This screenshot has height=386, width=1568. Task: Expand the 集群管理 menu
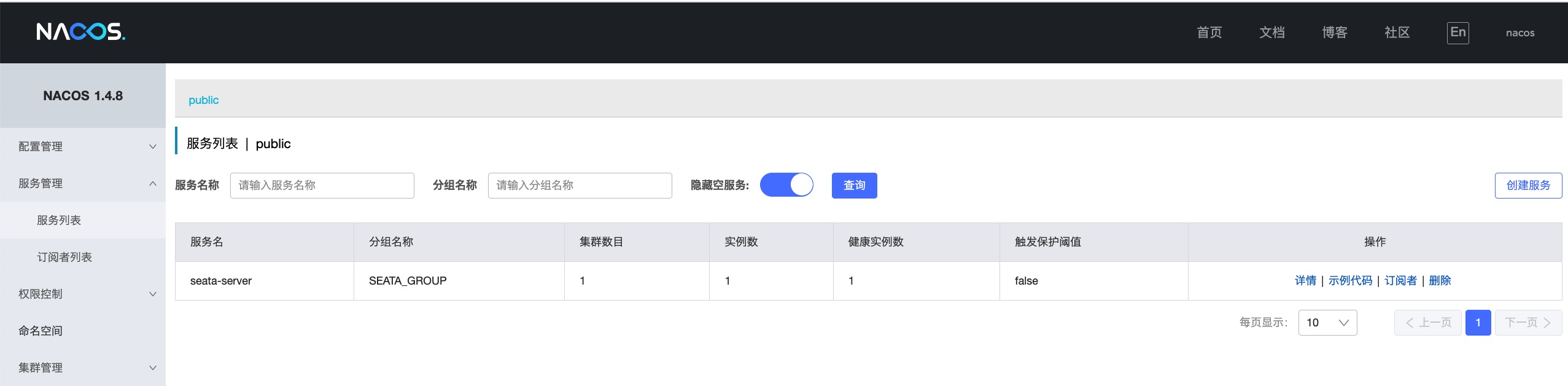[83, 368]
